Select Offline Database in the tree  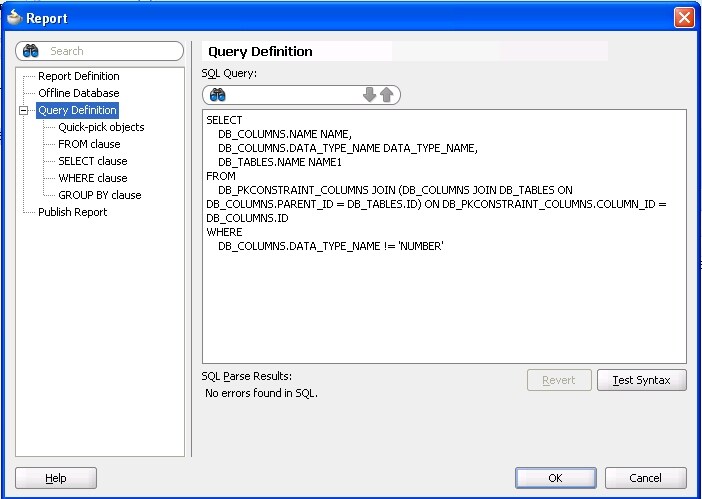[79, 93]
